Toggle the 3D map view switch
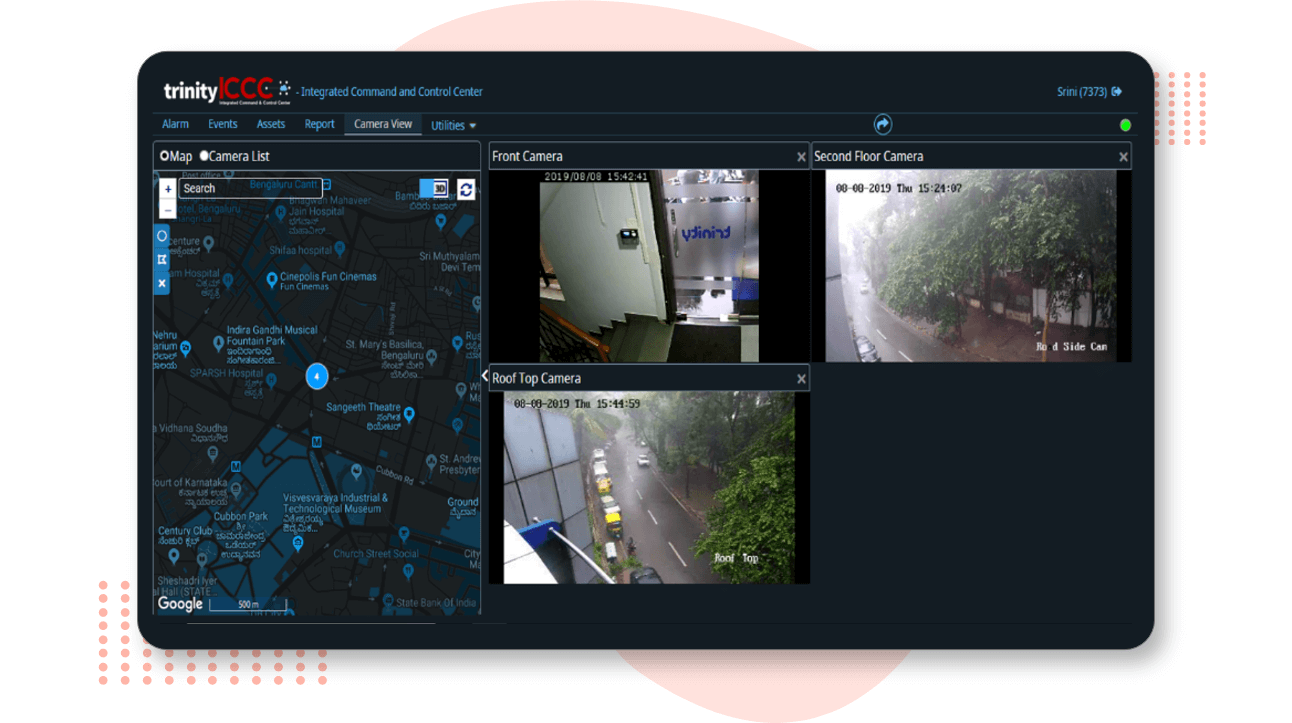This screenshot has width=1292, height=723. [x=434, y=189]
